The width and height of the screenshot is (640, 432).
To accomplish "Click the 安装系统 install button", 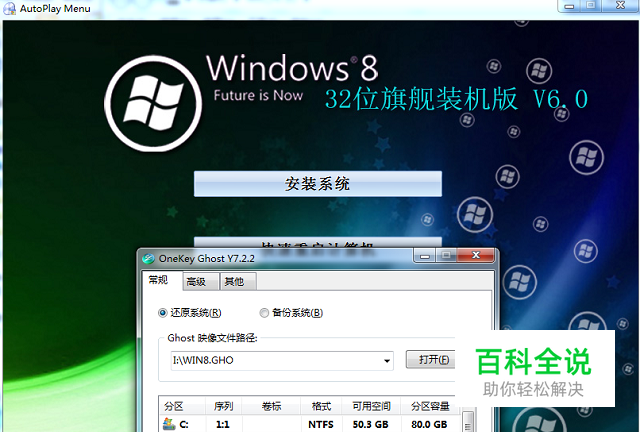I will pos(318,184).
